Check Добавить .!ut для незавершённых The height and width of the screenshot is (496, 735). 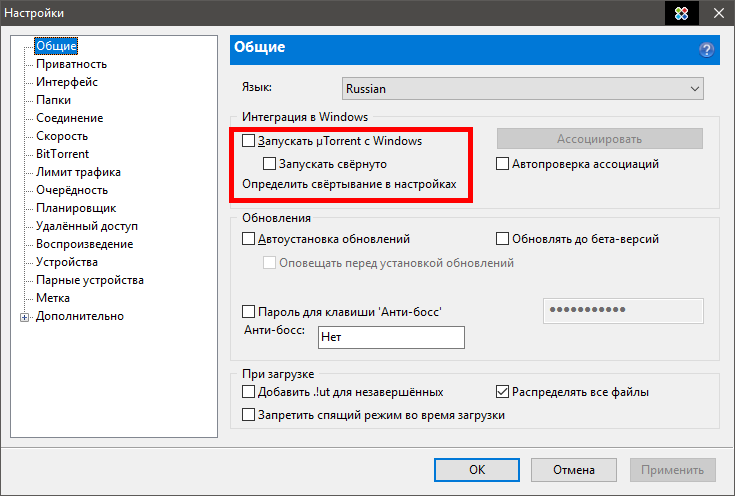248,391
